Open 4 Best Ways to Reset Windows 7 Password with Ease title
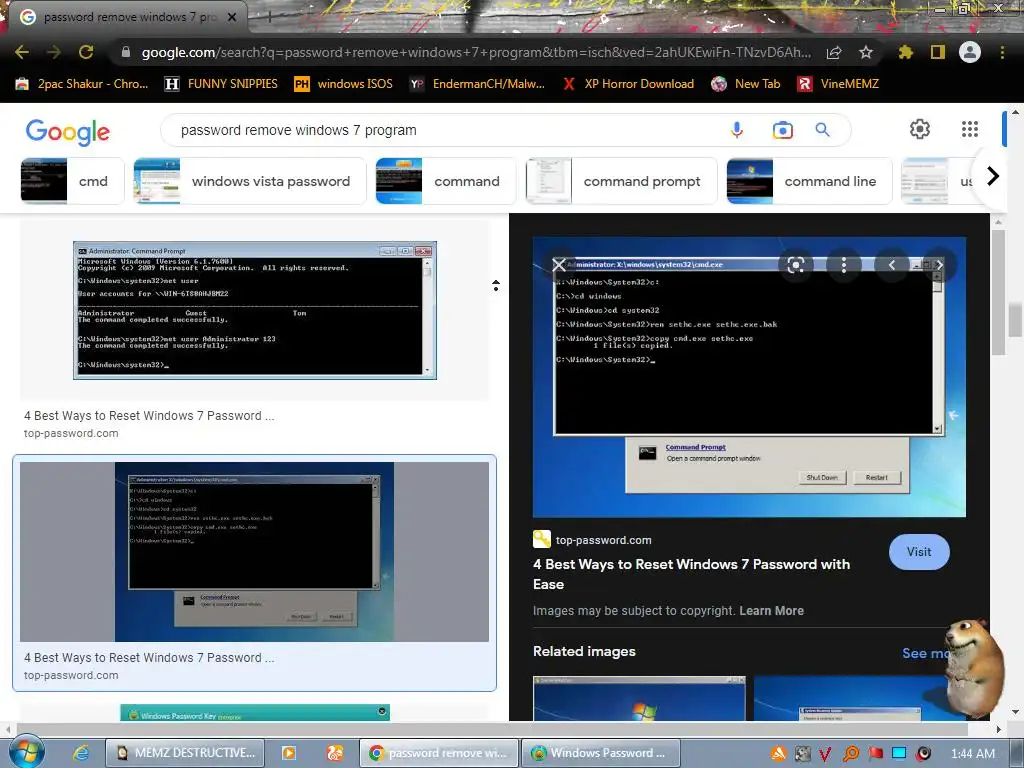The image size is (1024, 768). (x=692, y=574)
